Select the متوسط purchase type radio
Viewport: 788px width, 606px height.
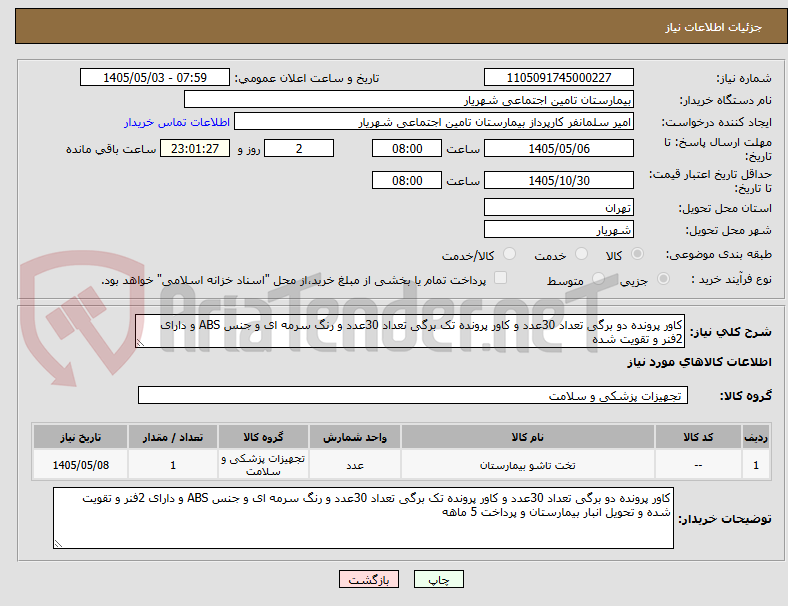click(598, 278)
